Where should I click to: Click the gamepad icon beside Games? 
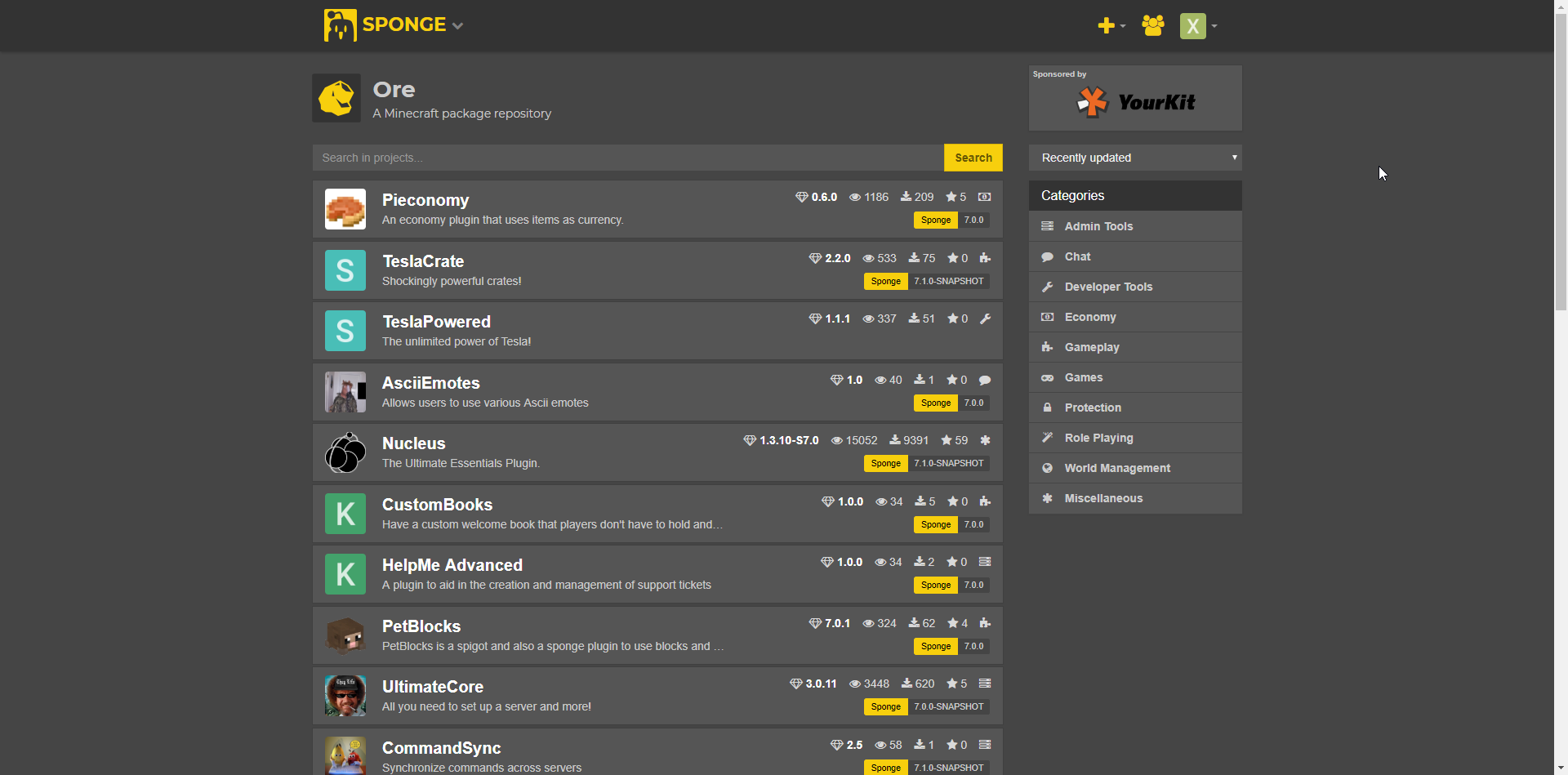coord(1048,377)
